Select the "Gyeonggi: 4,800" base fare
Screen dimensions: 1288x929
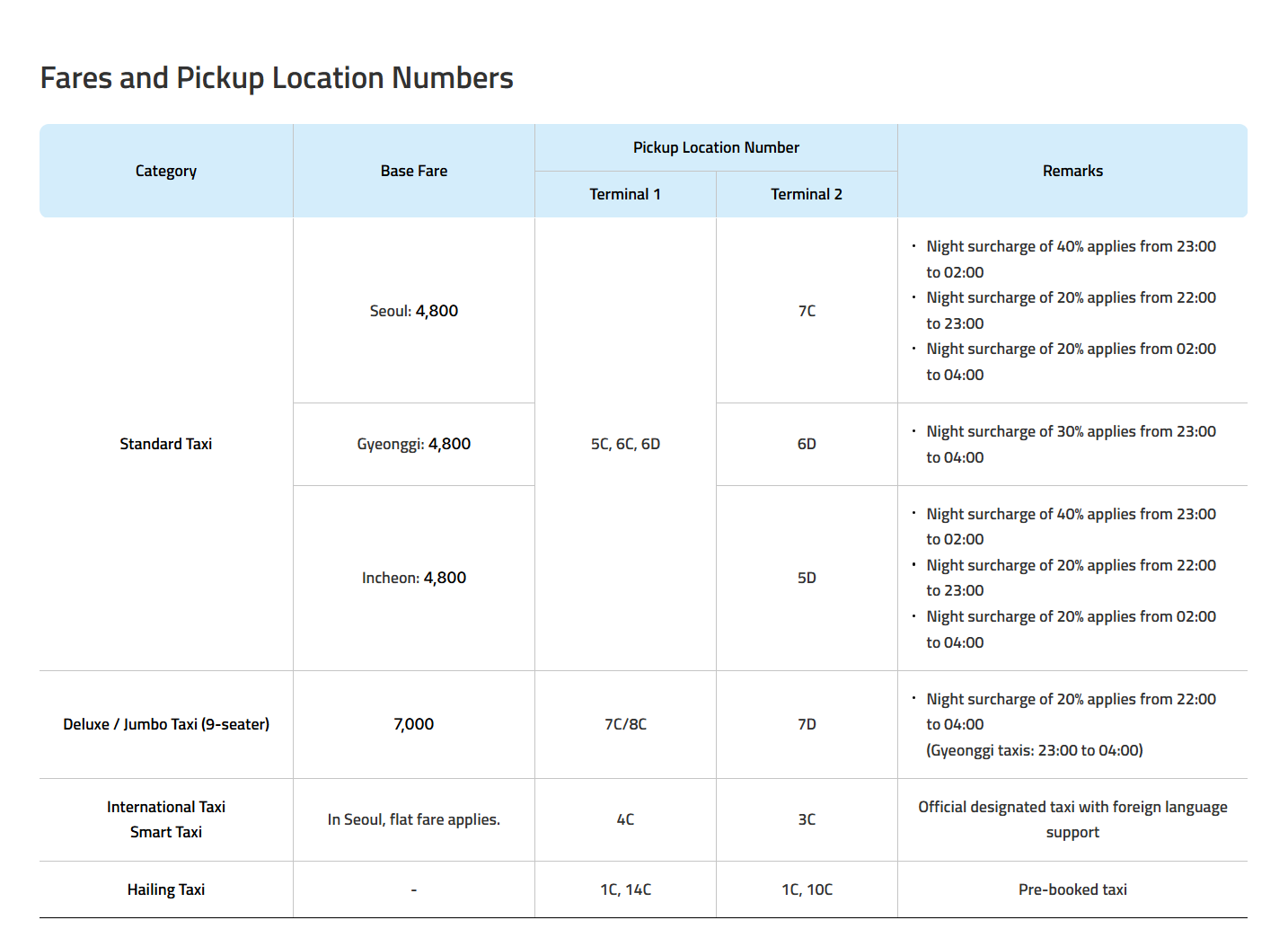[x=414, y=444]
